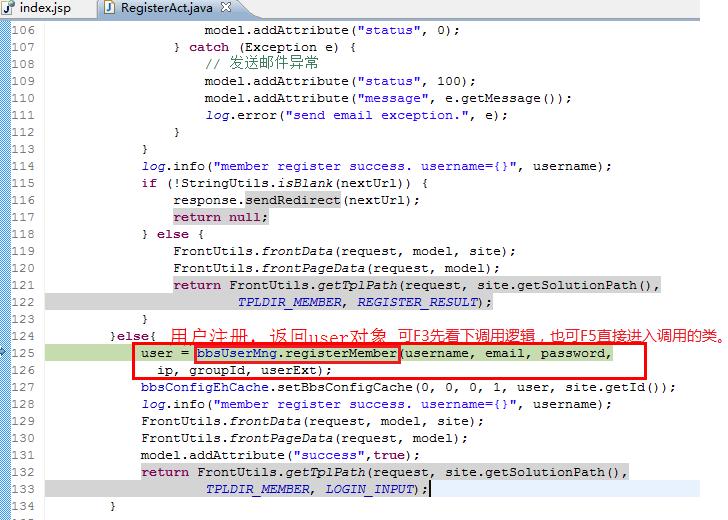Viewport: 728px width, 520px height.
Task: Click frontData on line 129
Action: pos(265,422)
